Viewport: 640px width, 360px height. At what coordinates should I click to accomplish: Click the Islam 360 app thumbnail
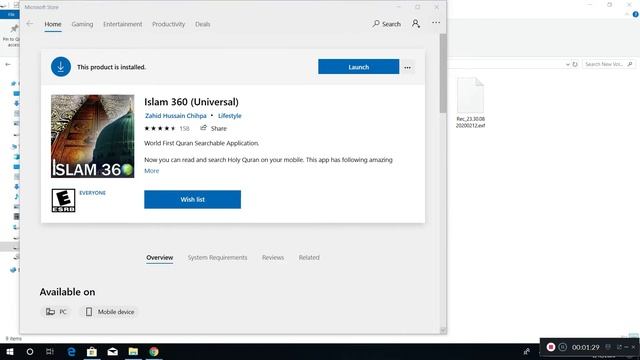tap(92, 136)
